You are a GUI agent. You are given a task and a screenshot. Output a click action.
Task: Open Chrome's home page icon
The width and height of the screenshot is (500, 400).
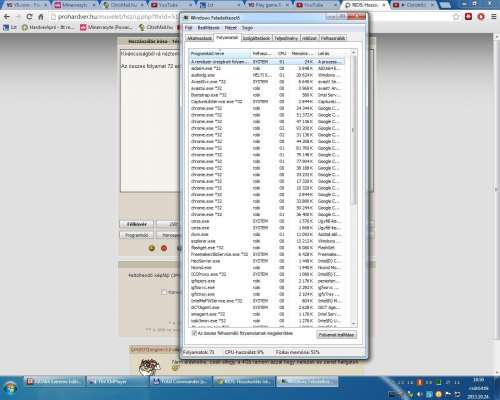click(x=41, y=17)
